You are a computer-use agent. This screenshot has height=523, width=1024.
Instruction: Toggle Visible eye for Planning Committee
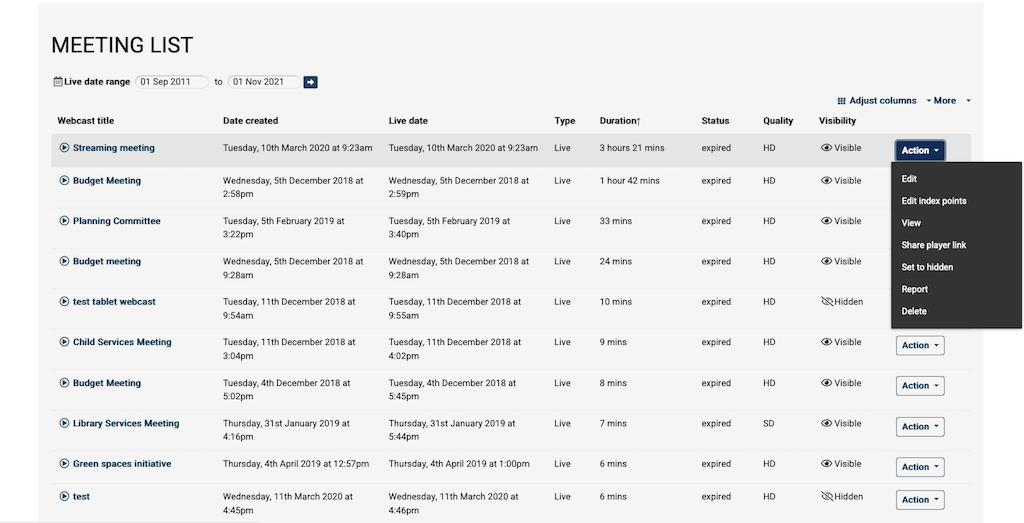click(826, 221)
